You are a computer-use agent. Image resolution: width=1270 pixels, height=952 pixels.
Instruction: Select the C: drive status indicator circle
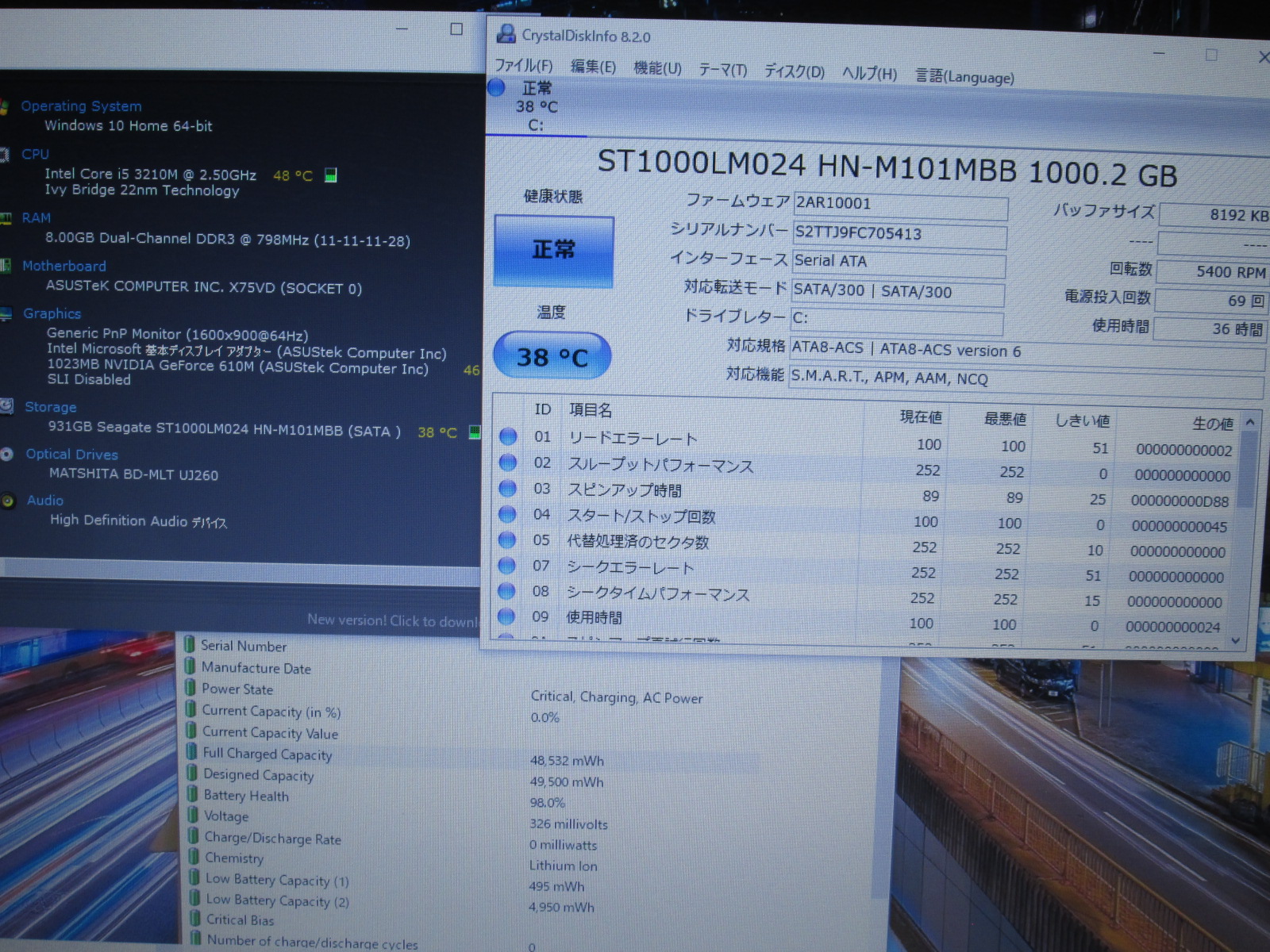coord(497,87)
